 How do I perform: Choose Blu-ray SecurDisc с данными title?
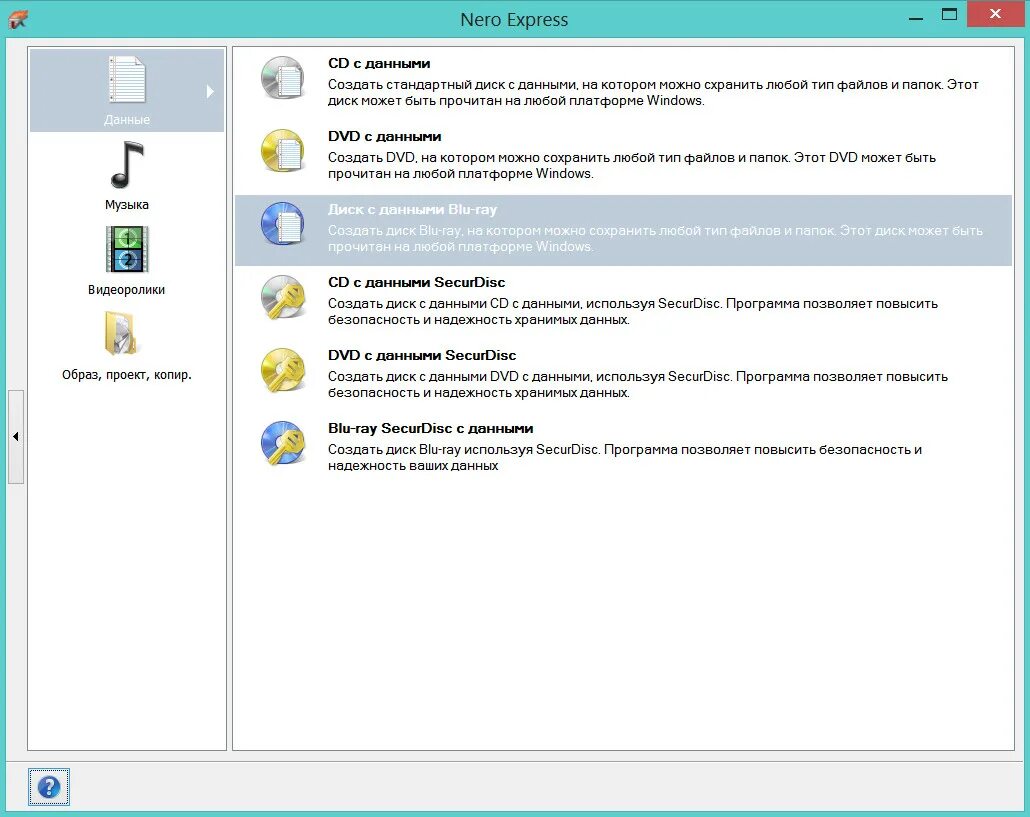click(x=430, y=428)
